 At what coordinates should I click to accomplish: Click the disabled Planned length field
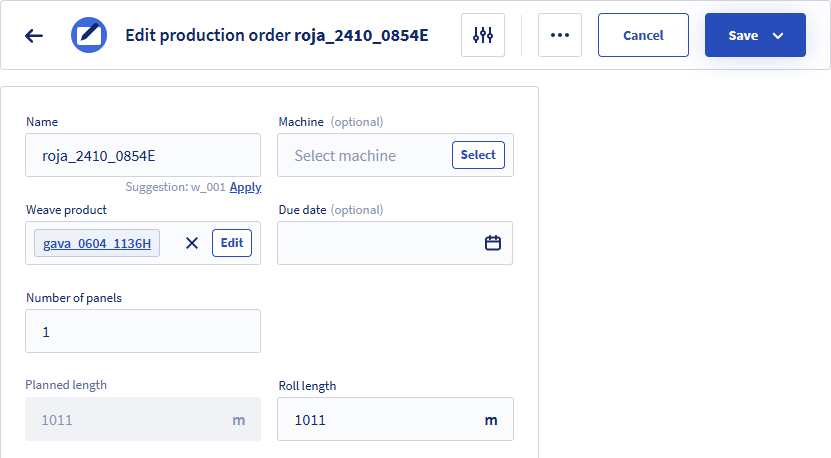(x=143, y=419)
